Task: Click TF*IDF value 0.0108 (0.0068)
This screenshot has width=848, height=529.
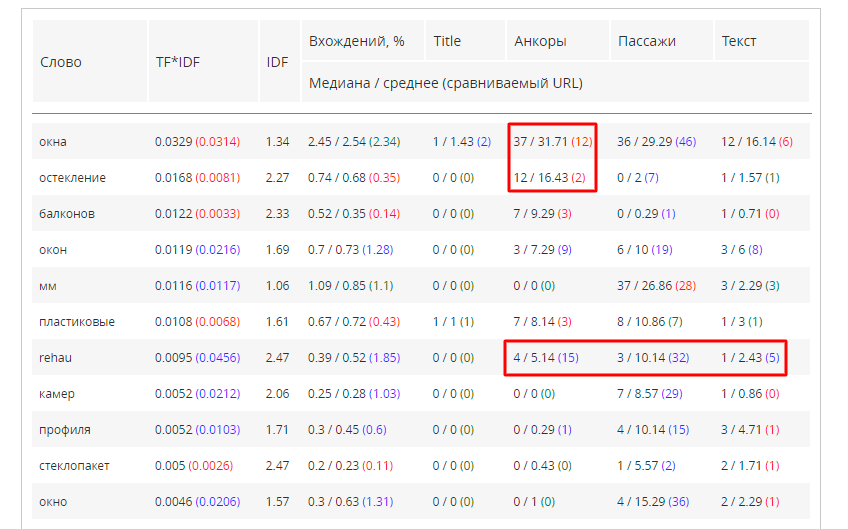Action: click(197, 322)
